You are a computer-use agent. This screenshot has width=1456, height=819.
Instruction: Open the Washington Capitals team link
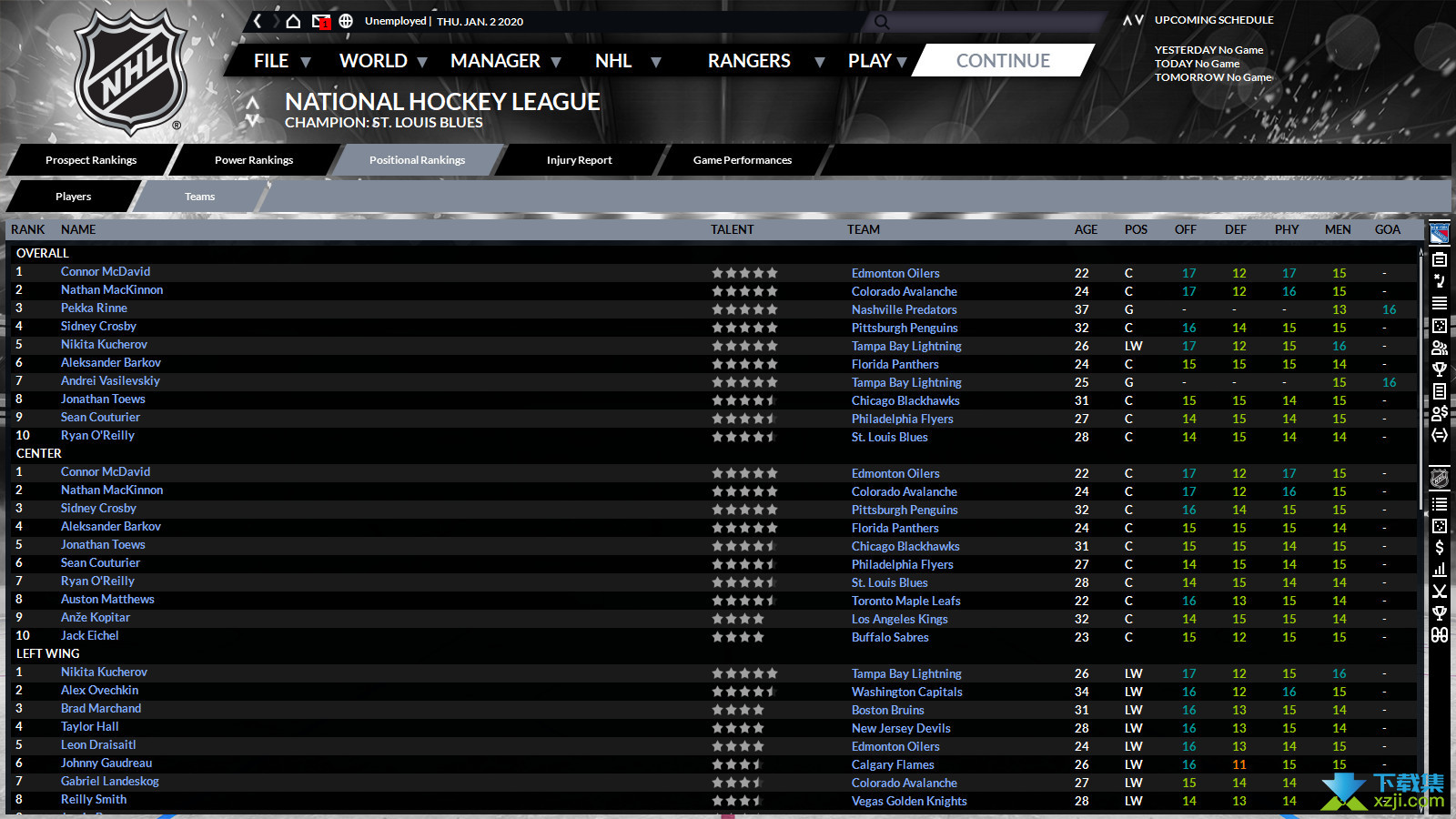[906, 692]
